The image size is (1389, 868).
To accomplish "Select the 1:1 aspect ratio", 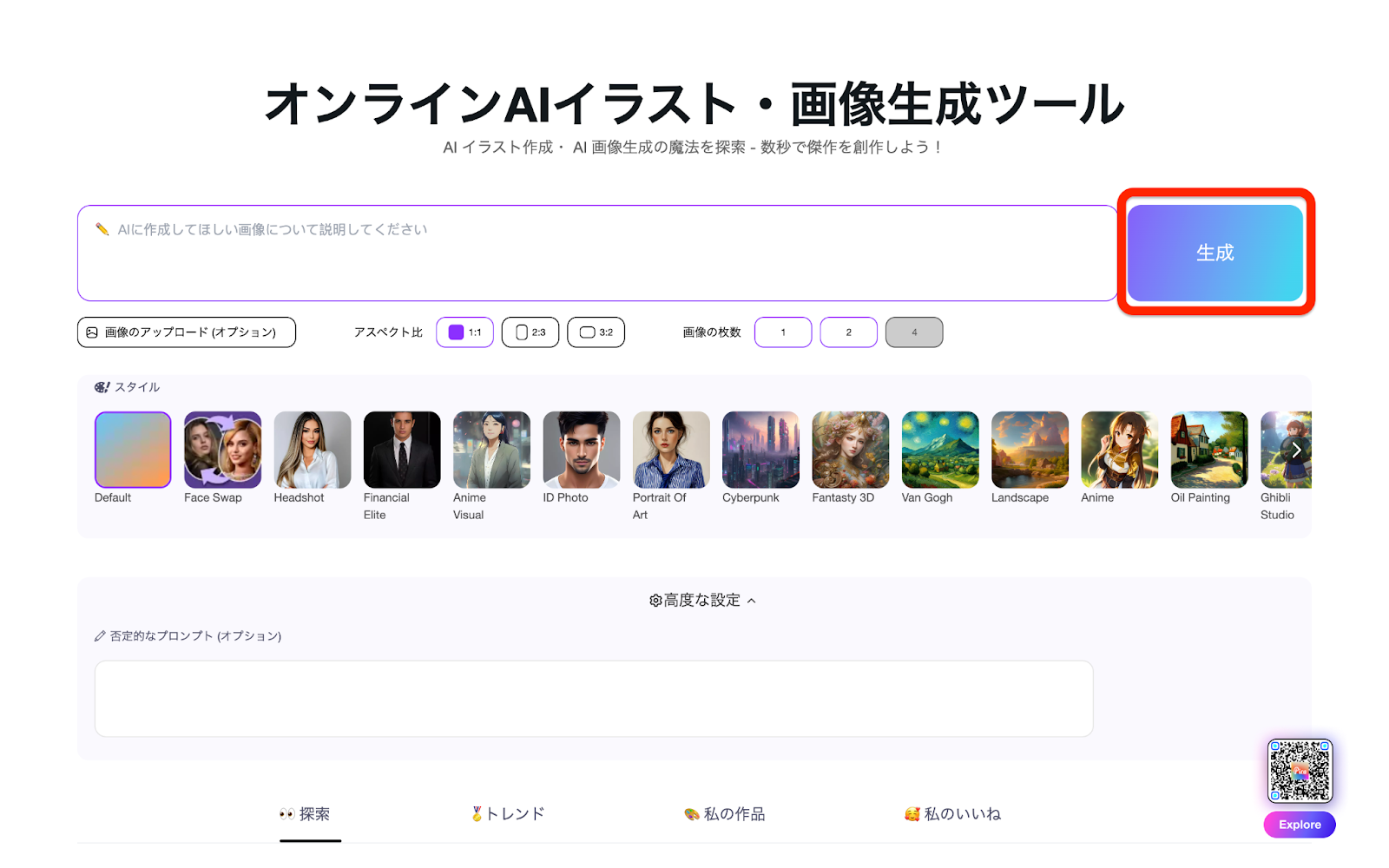I will (x=464, y=332).
